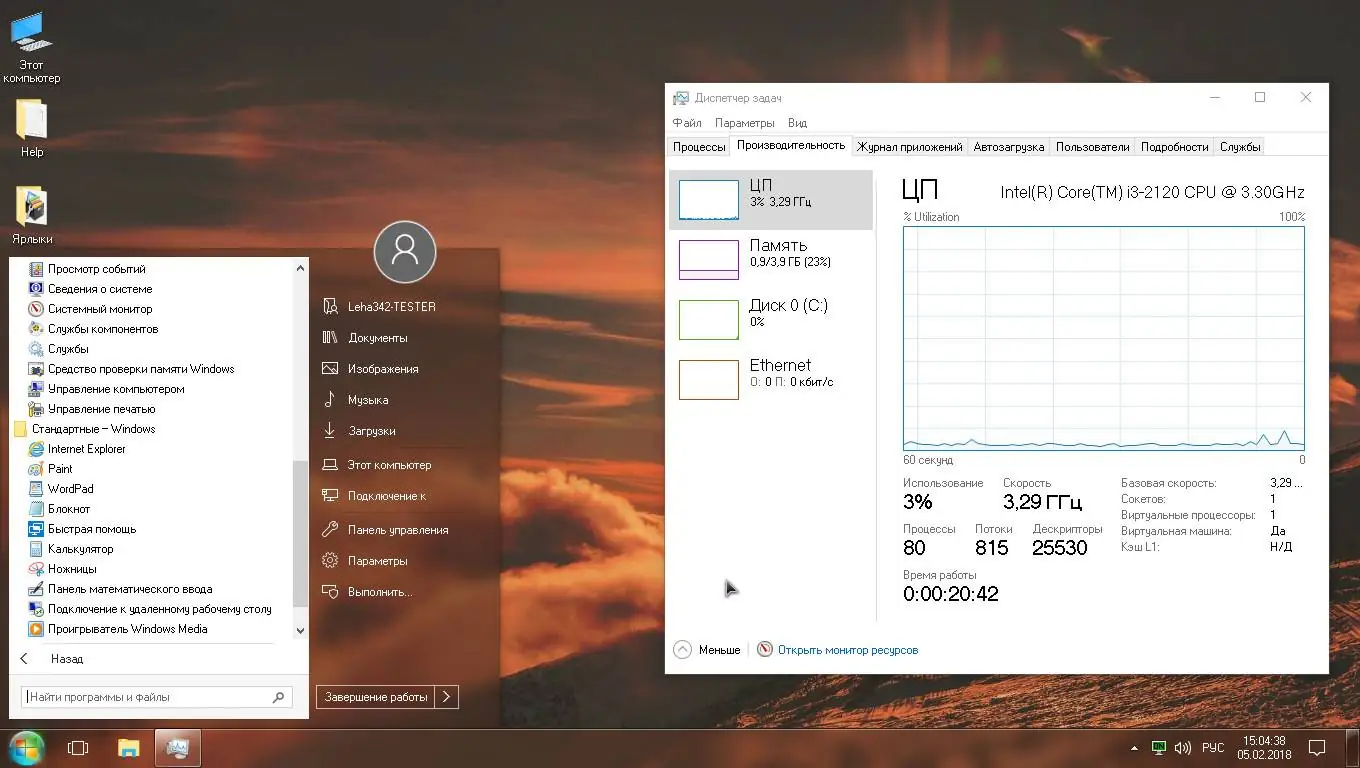Open Task View on taskbar
The width and height of the screenshot is (1360, 768).
[x=78, y=747]
